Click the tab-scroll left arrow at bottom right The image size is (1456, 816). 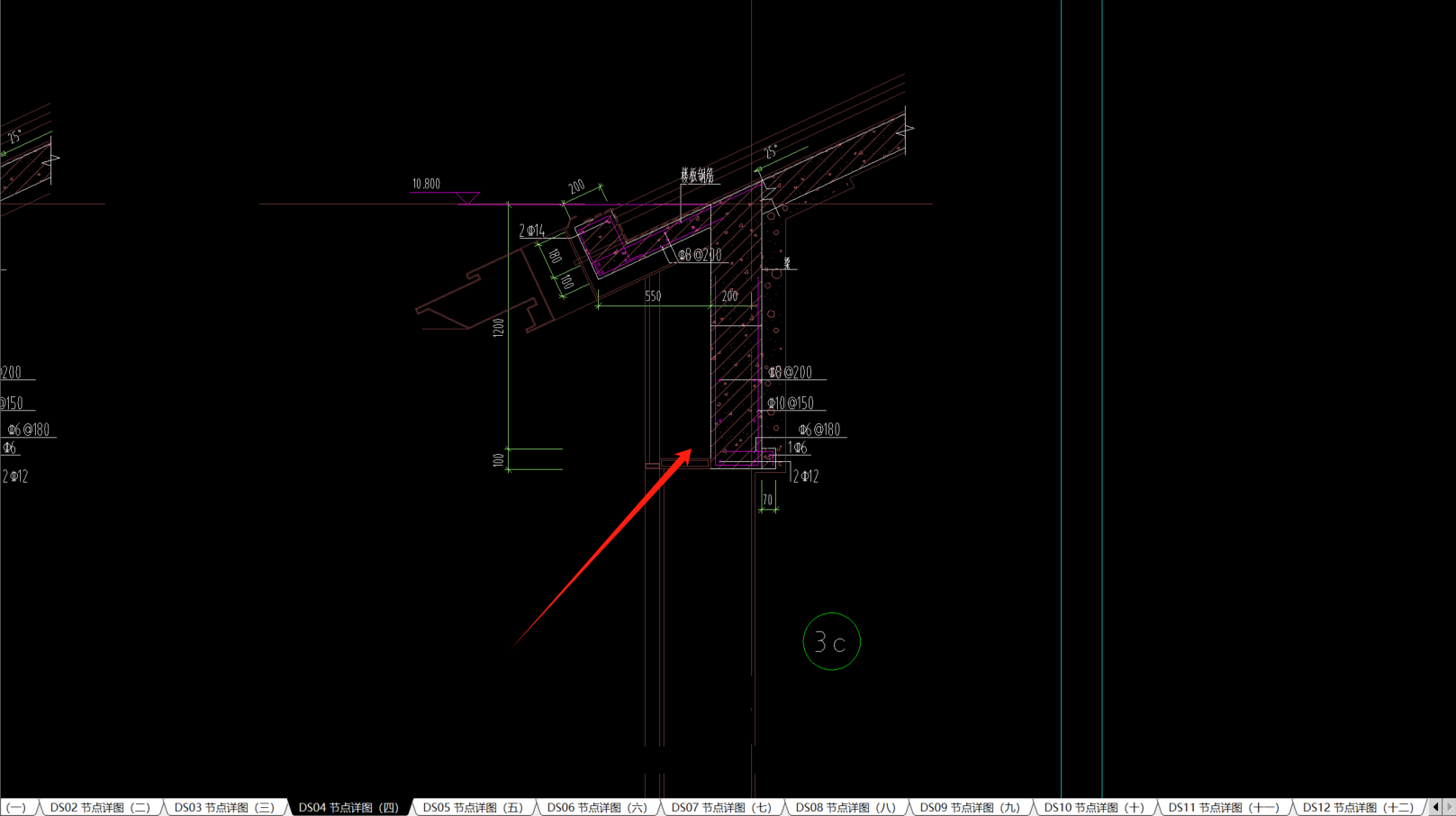tap(1435, 807)
